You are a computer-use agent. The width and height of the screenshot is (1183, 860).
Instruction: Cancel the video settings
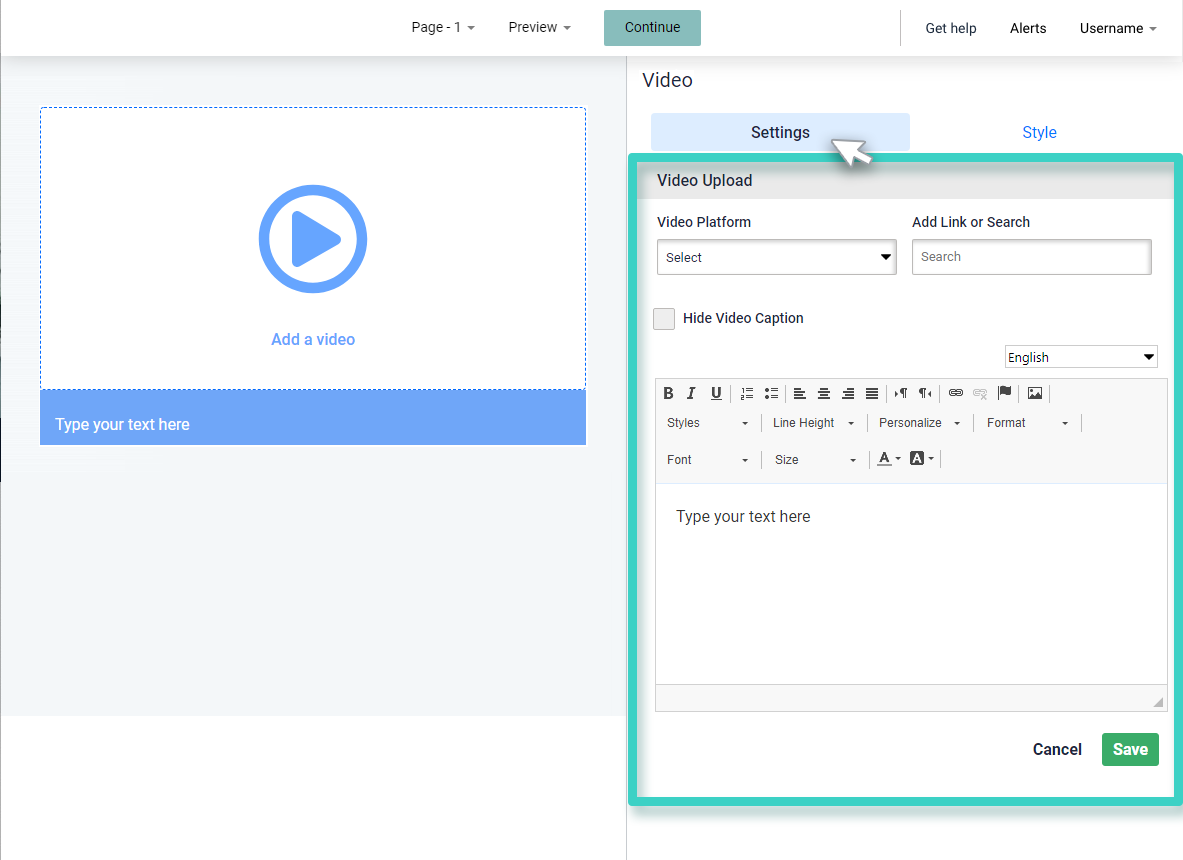click(x=1057, y=749)
